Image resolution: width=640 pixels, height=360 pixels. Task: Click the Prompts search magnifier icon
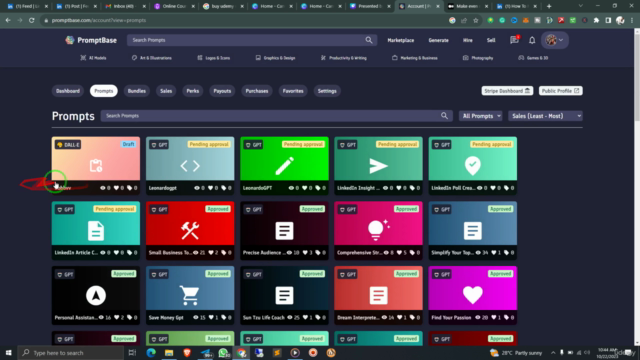444,116
